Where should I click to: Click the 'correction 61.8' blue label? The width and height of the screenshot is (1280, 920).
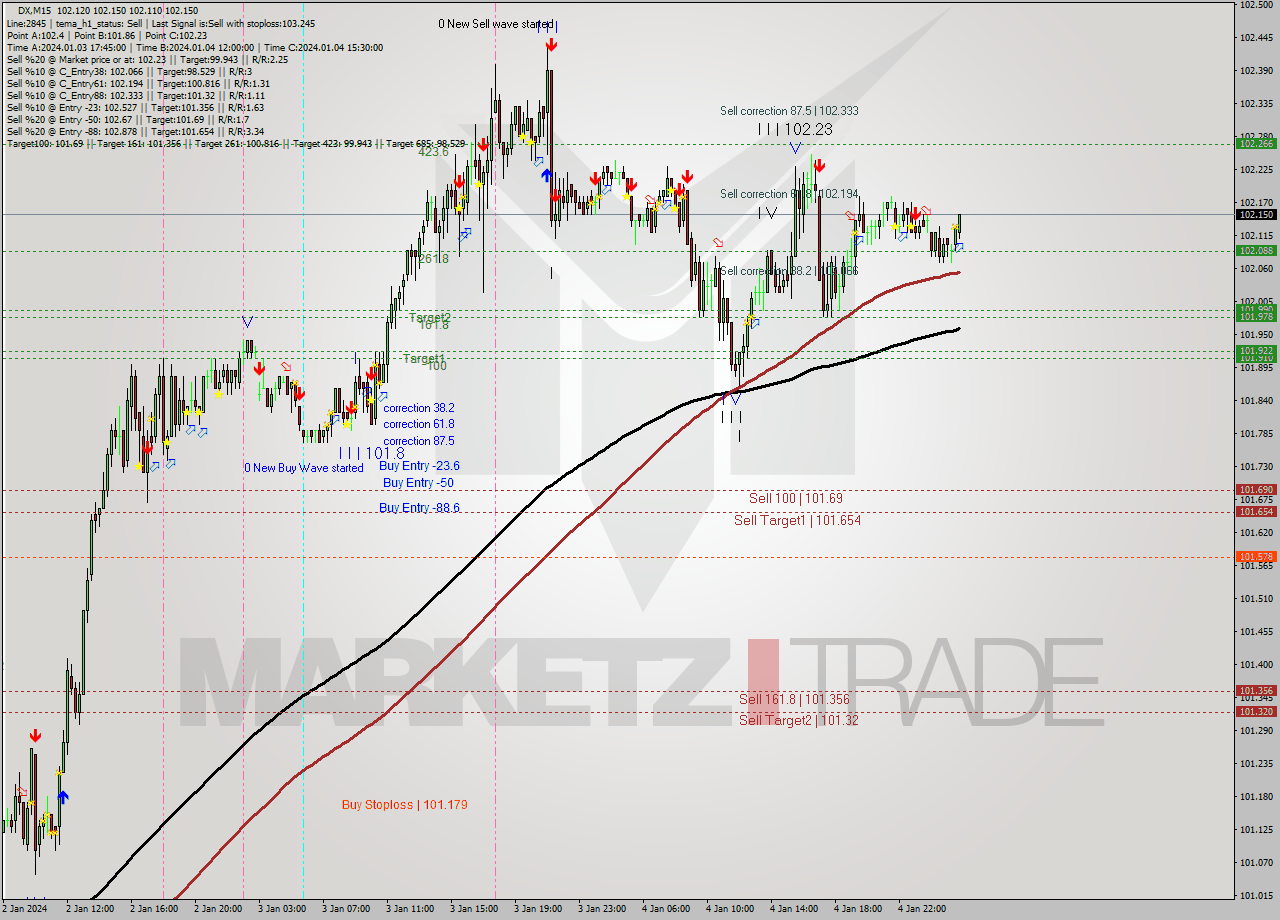(418, 424)
